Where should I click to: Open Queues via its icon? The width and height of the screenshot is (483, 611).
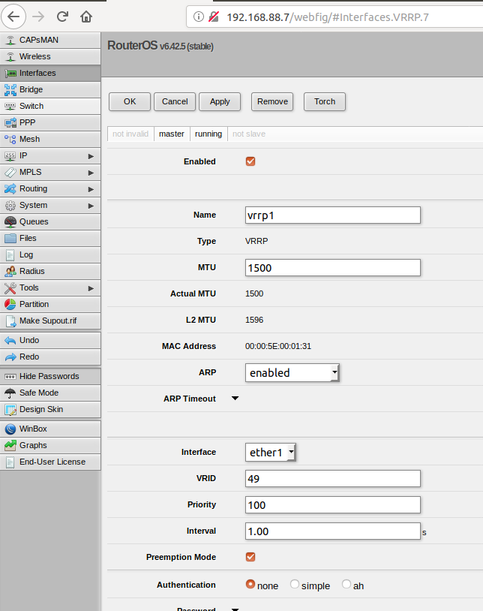tap(11, 222)
